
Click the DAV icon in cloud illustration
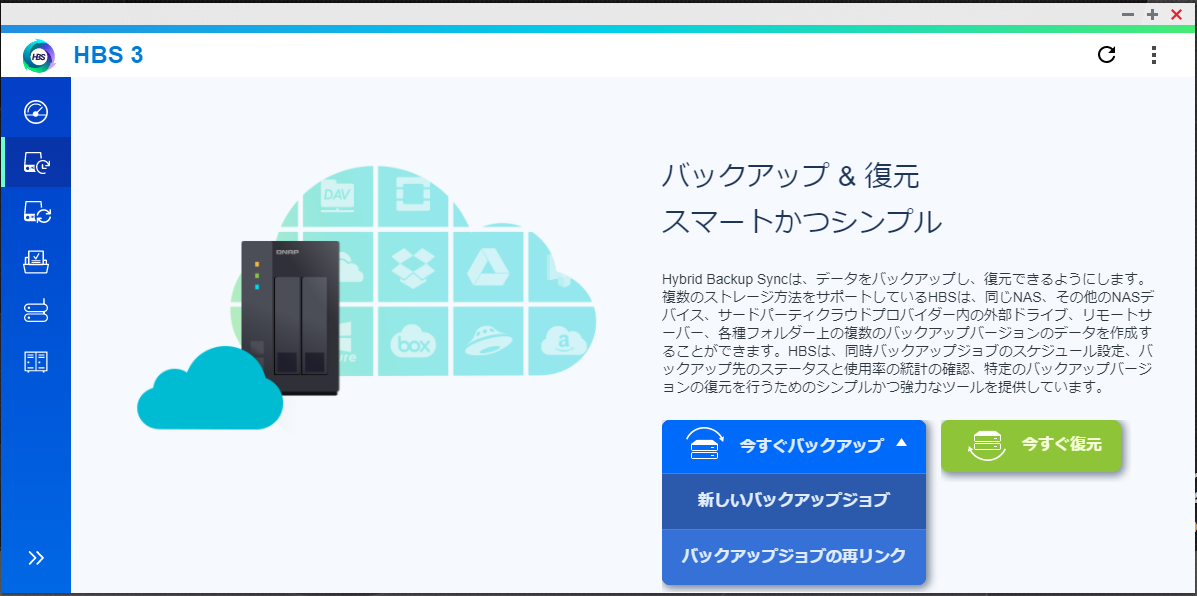click(x=337, y=195)
